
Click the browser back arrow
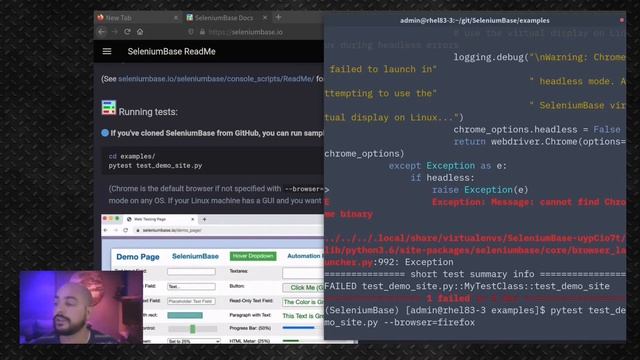(x=102, y=32)
